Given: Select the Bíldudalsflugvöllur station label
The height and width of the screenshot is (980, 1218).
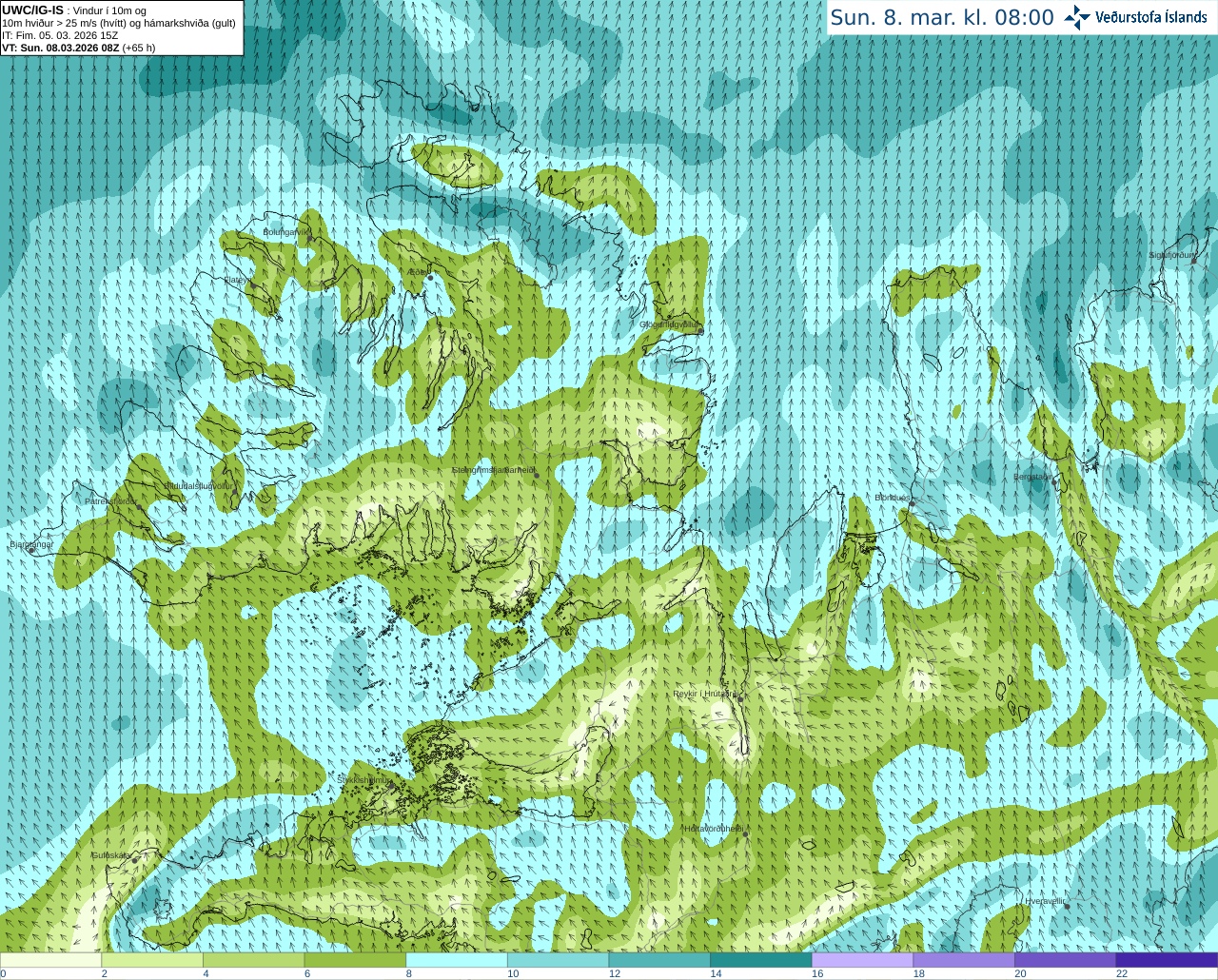Looking at the screenshot, I should (198, 485).
